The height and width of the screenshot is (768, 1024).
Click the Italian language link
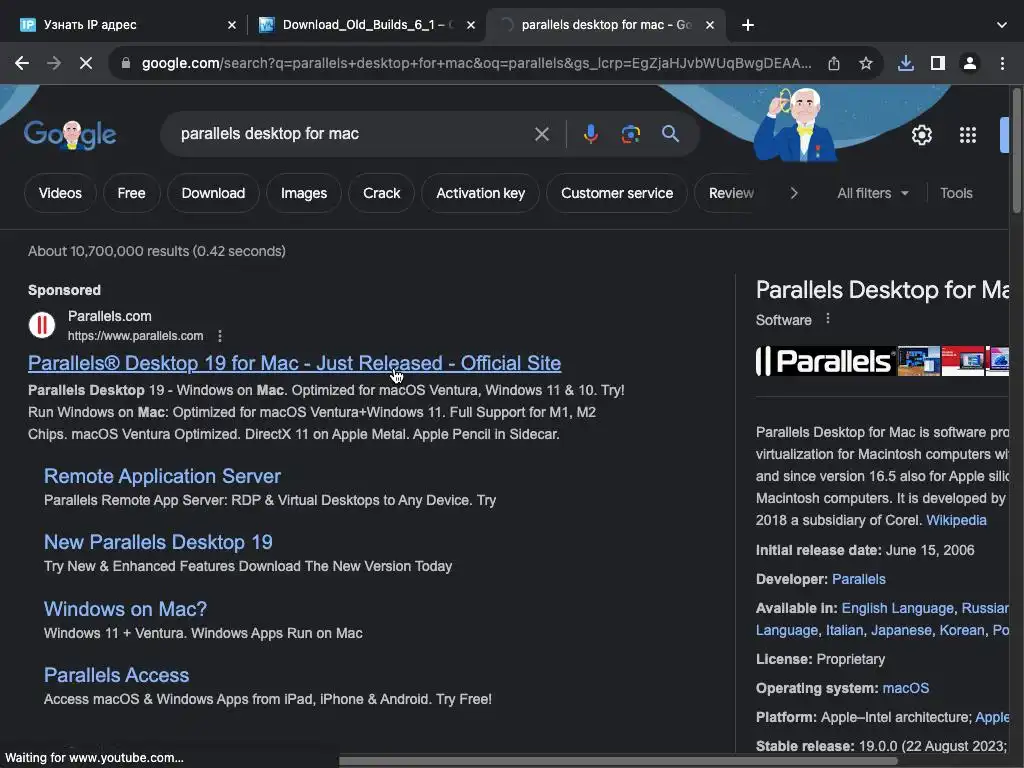(x=844, y=630)
